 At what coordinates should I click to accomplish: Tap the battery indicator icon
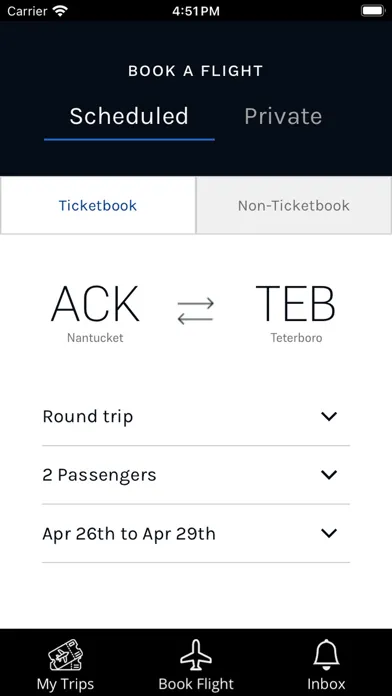[x=373, y=11]
